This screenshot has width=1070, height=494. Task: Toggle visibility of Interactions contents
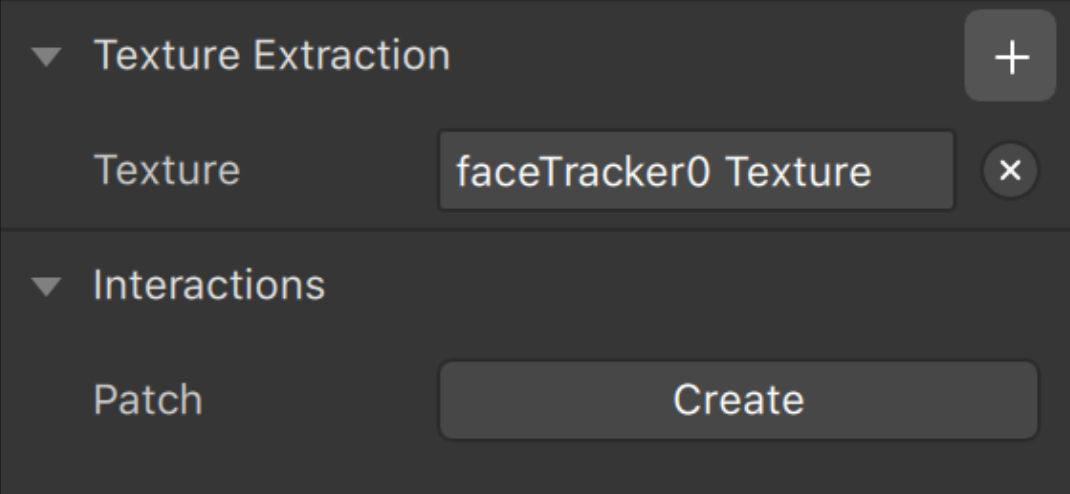pos(46,285)
